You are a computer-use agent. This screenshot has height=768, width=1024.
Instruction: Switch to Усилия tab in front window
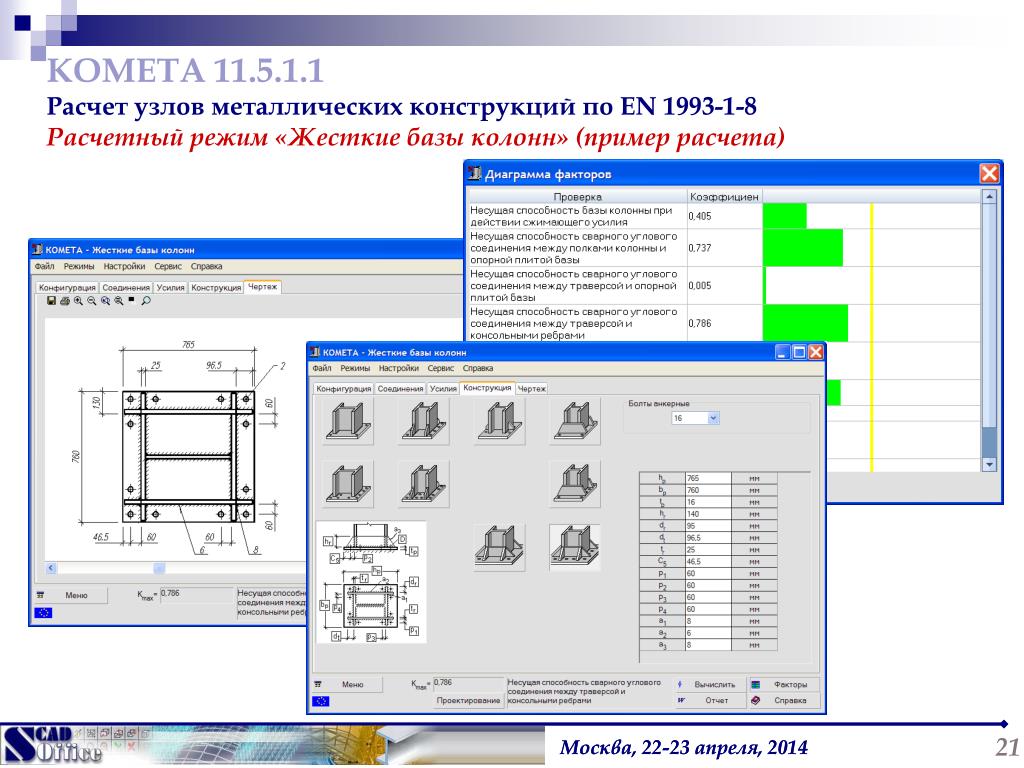[x=443, y=389]
